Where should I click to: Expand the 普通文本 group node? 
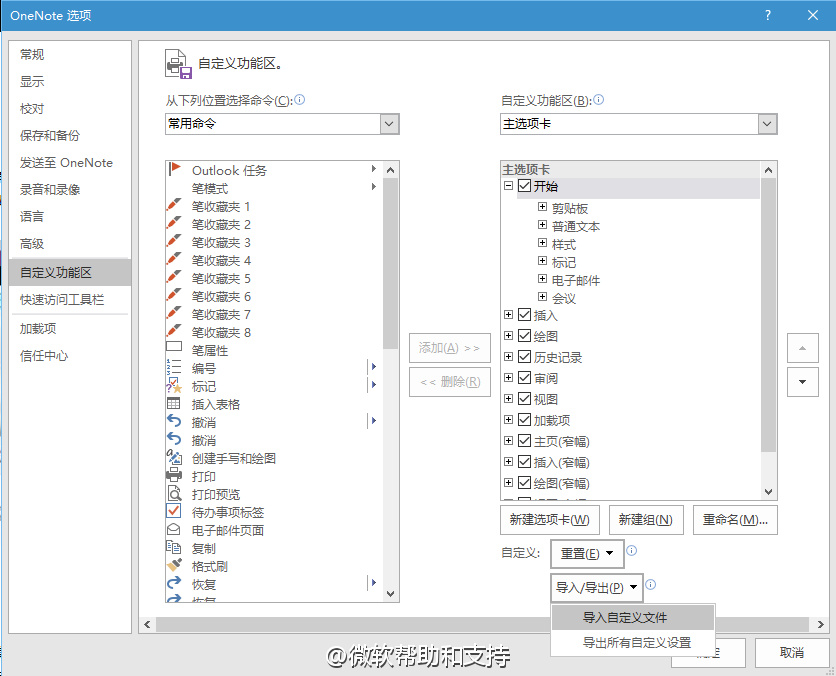click(x=542, y=225)
